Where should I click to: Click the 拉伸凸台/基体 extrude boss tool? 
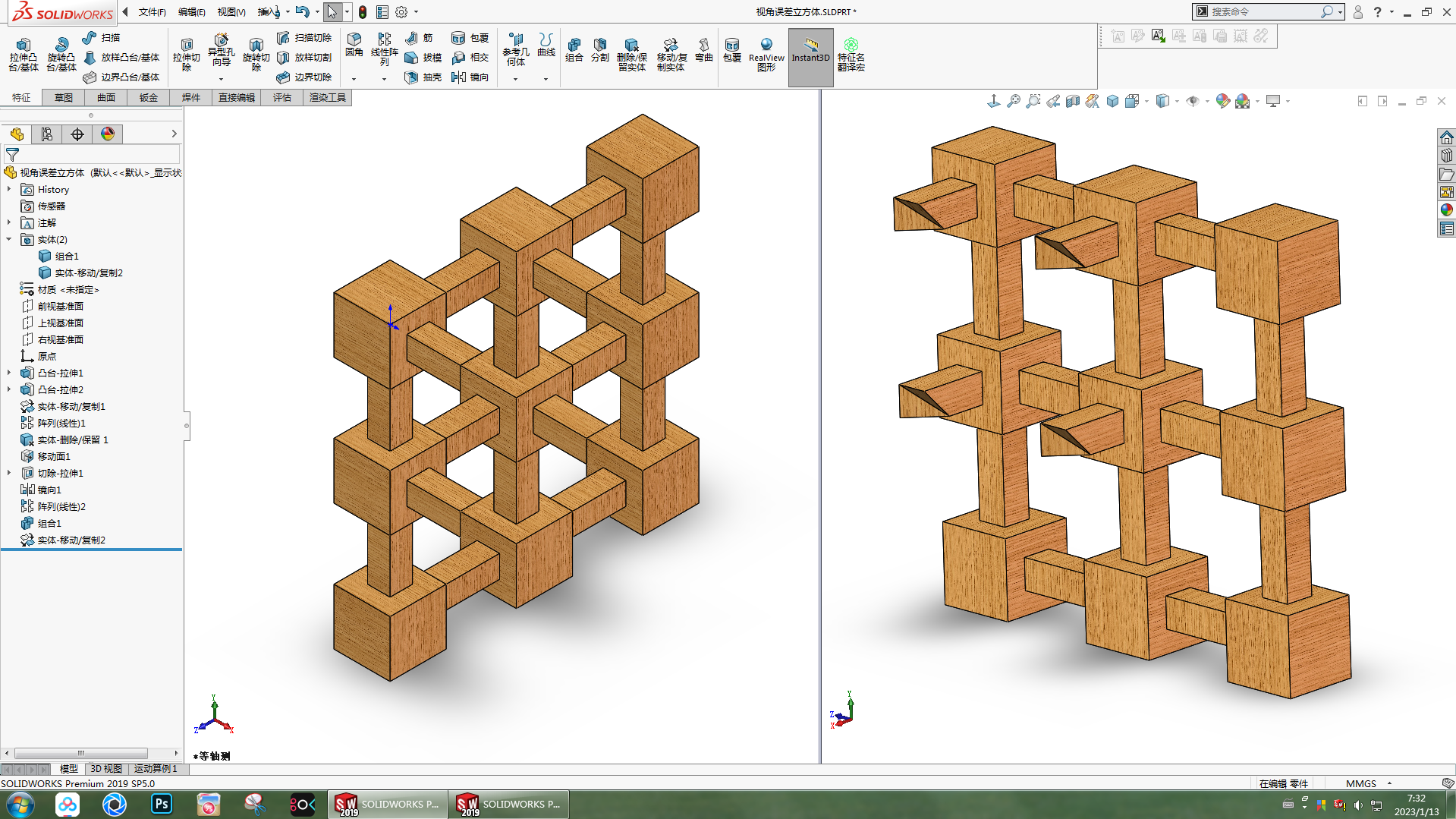click(x=24, y=54)
